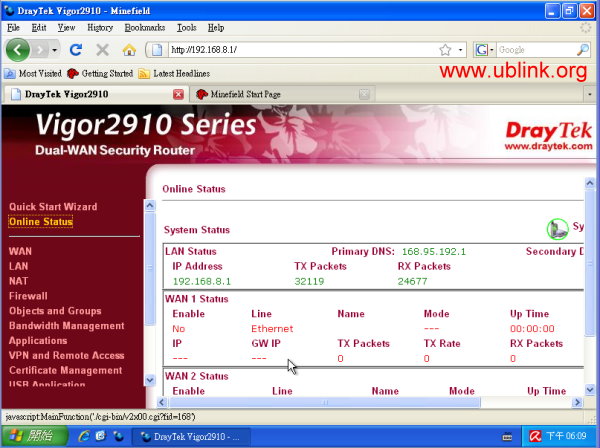Click the keyboard icon in system tray
The width and height of the screenshot is (600, 448).
click(507, 437)
